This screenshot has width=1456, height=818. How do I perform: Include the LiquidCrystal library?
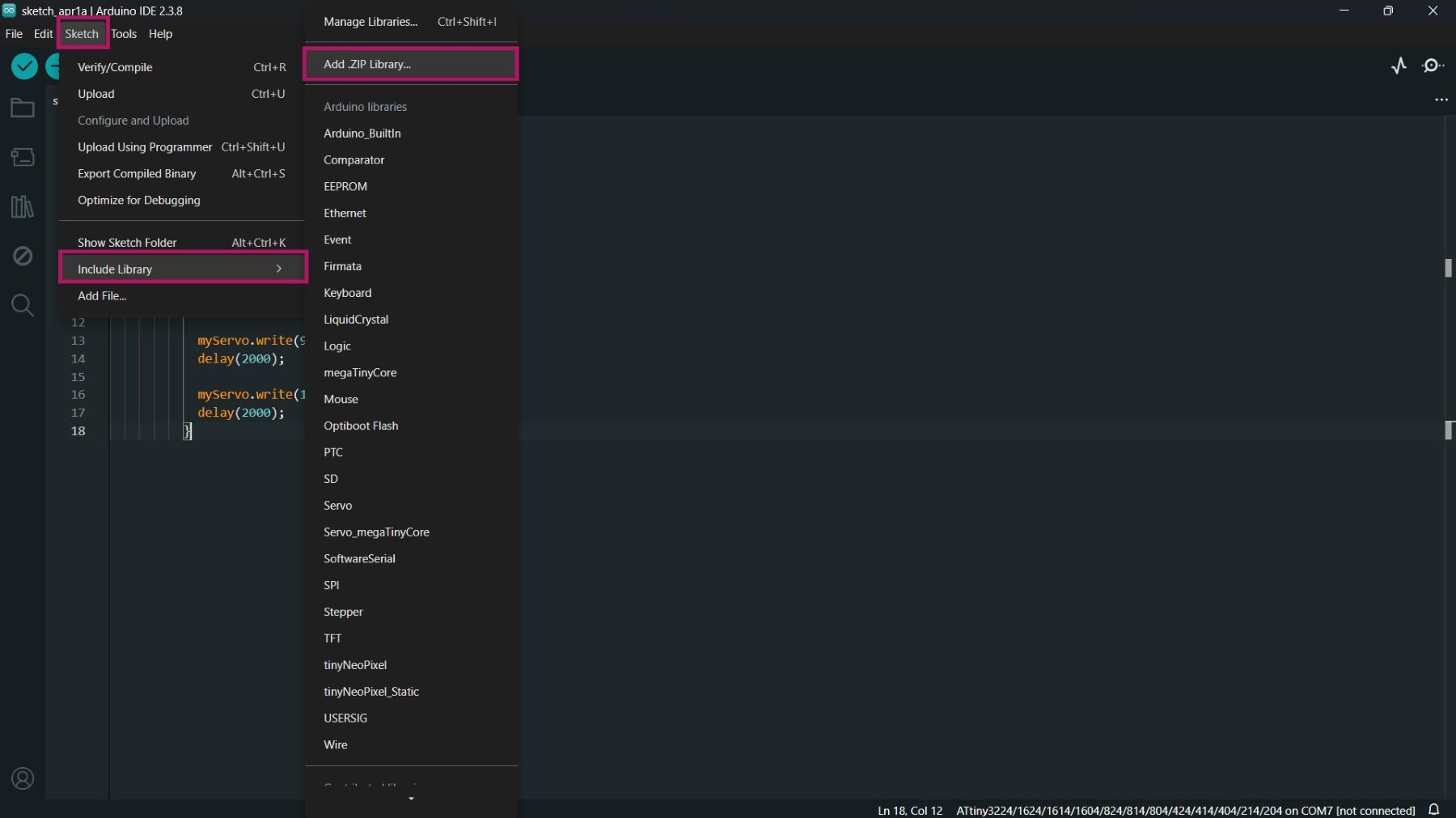411,320
